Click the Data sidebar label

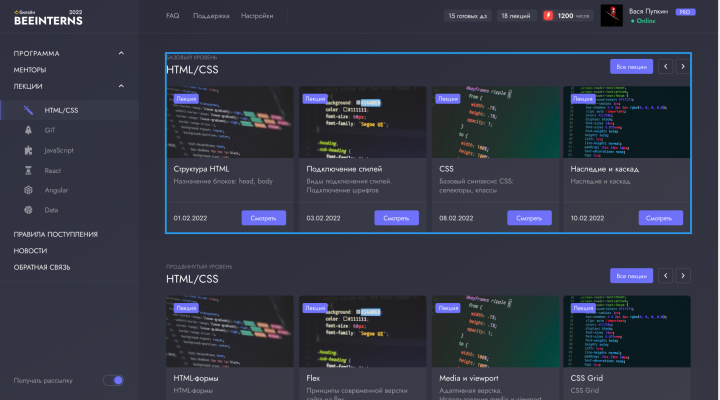(51, 210)
